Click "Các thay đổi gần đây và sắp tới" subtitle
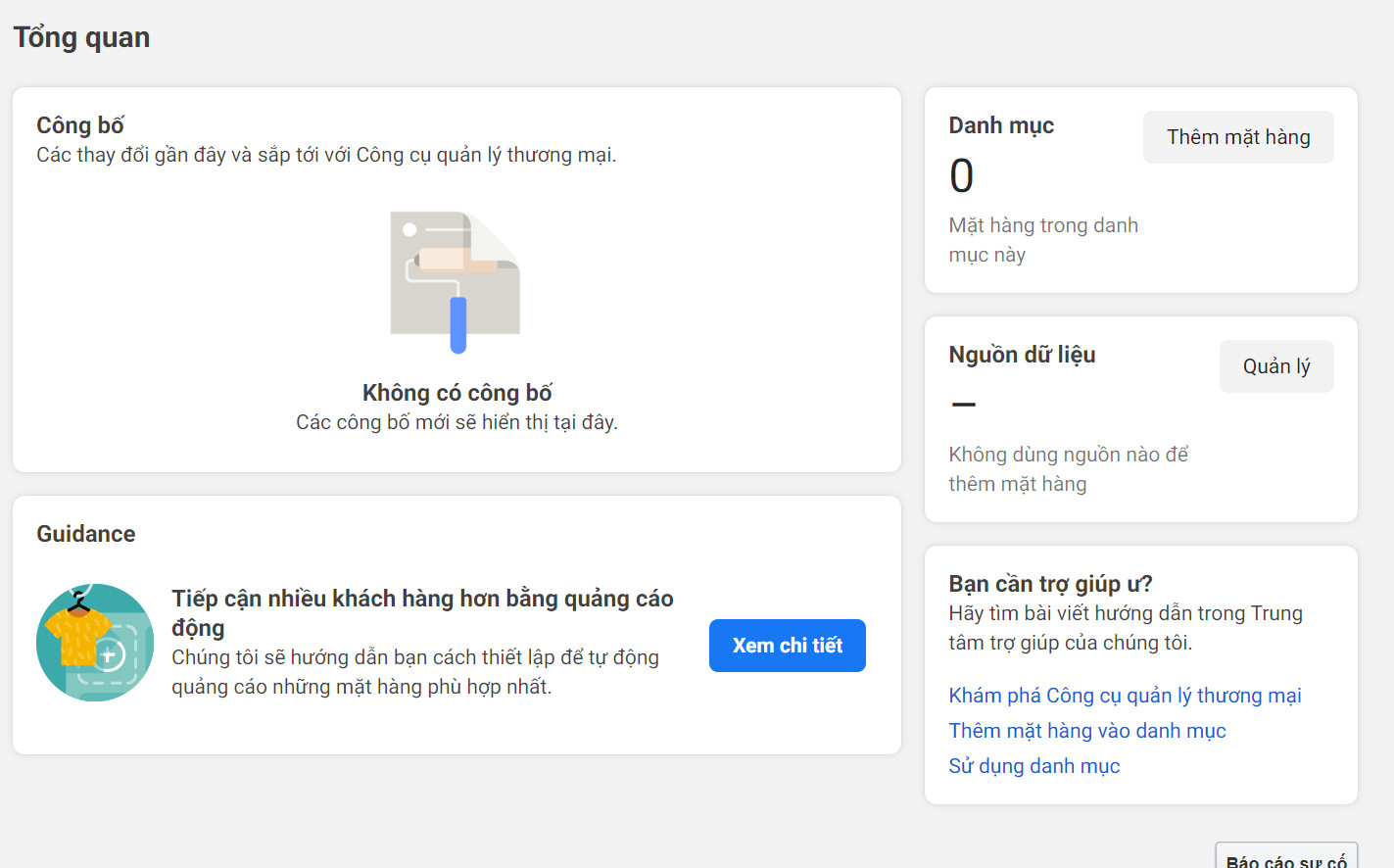Image resolution: width=1394 pixels, height=868 pixels. [326, 155]
